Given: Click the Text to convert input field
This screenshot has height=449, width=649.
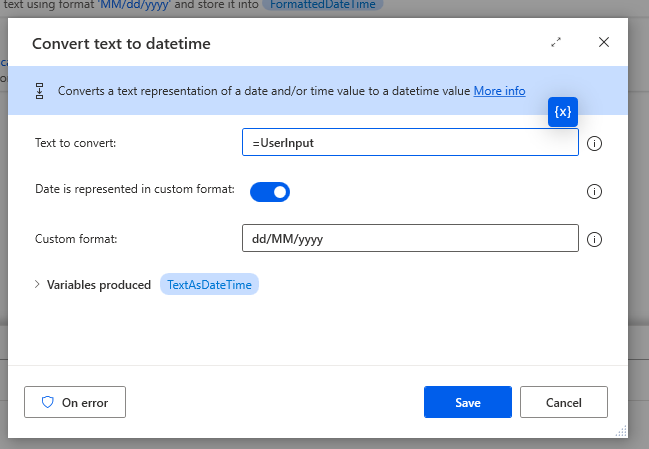Looking at the screenshot, I should pos(410,142).
